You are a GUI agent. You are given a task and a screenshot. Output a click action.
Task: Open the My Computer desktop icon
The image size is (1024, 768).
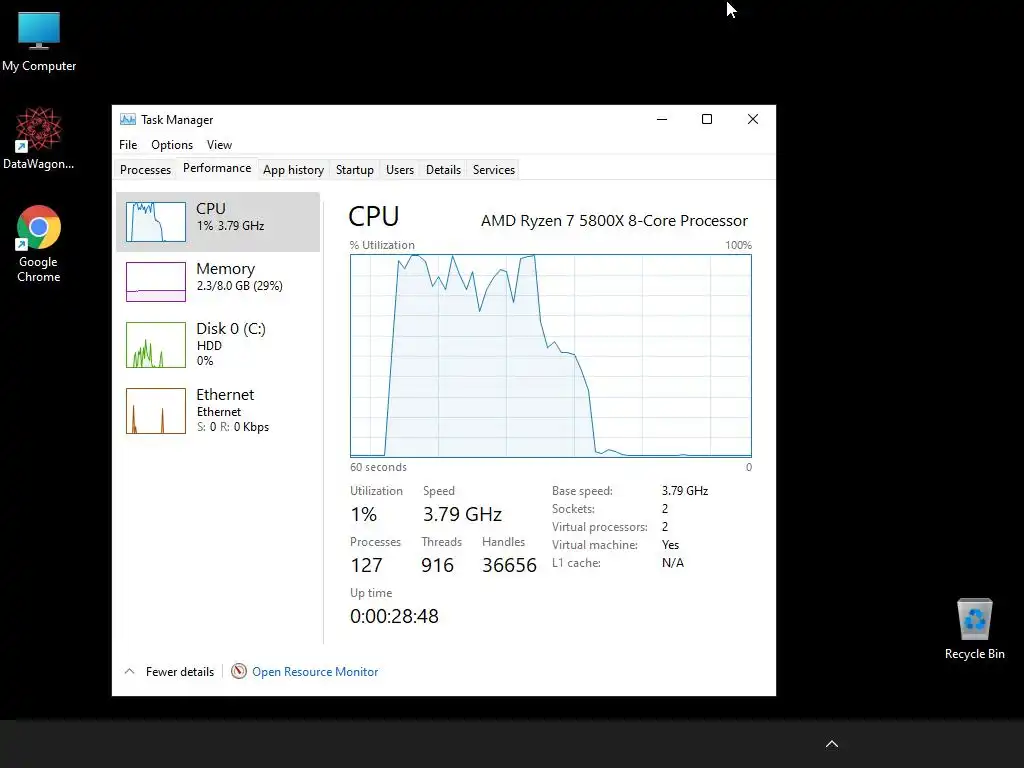tap(39, 40)
